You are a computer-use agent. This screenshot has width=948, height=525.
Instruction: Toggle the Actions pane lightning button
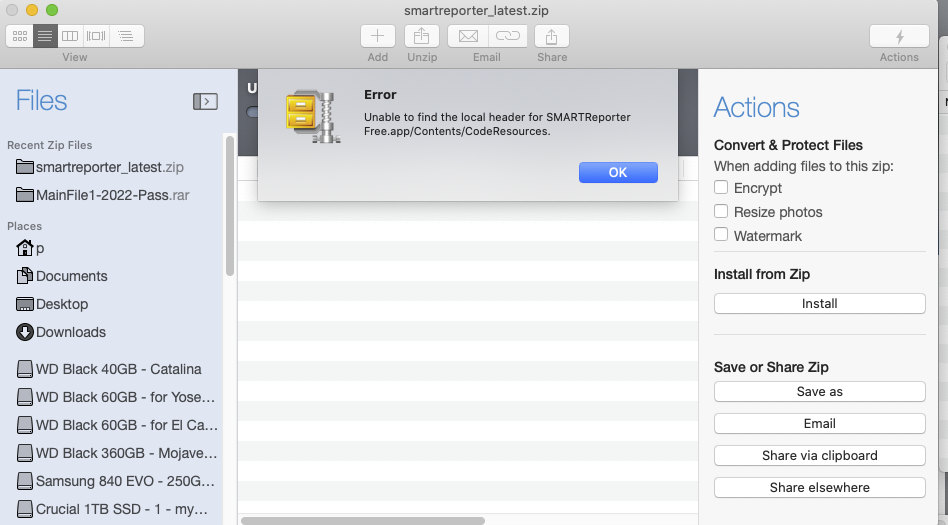click(x=899, y=36)
